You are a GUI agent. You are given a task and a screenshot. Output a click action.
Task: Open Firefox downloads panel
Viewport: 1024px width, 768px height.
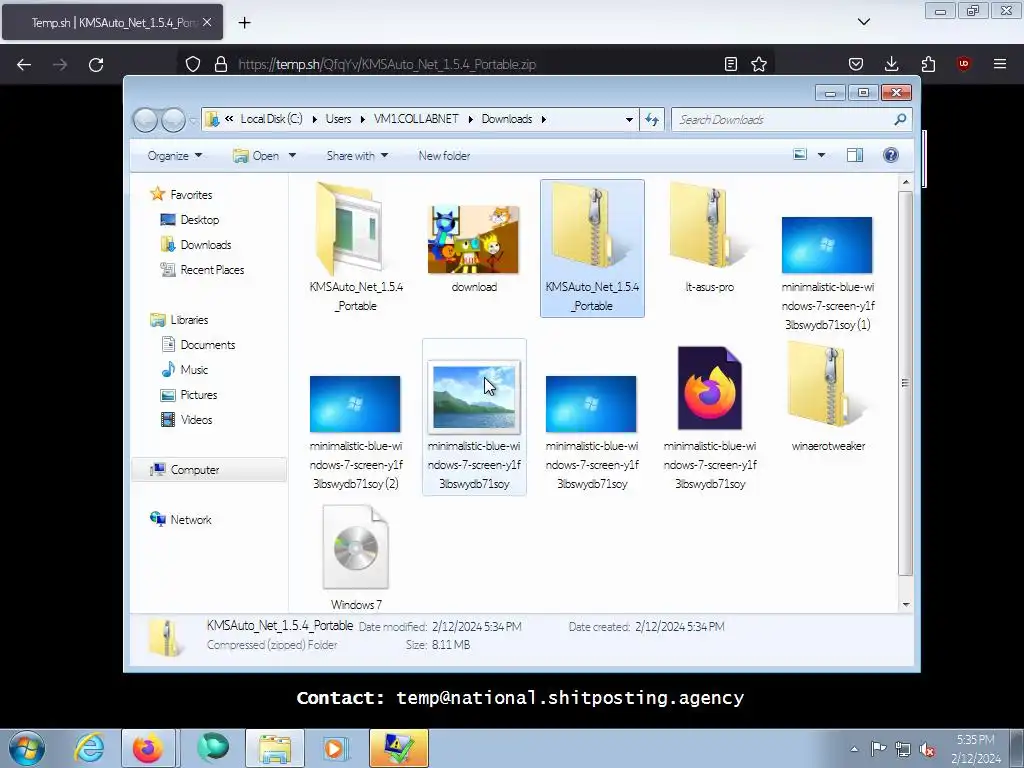click(x=891, y=64)
